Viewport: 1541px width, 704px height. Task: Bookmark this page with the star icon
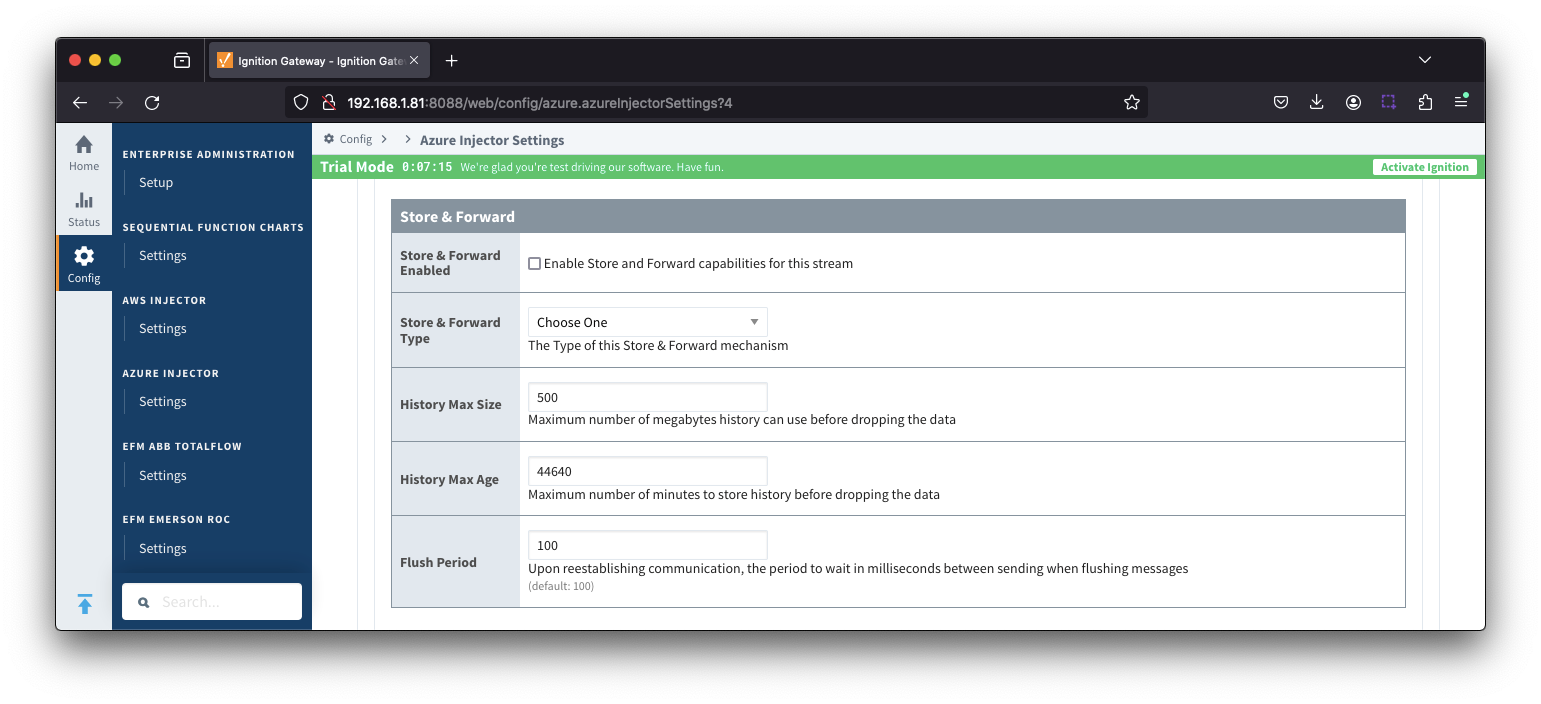pos(1131,103)
